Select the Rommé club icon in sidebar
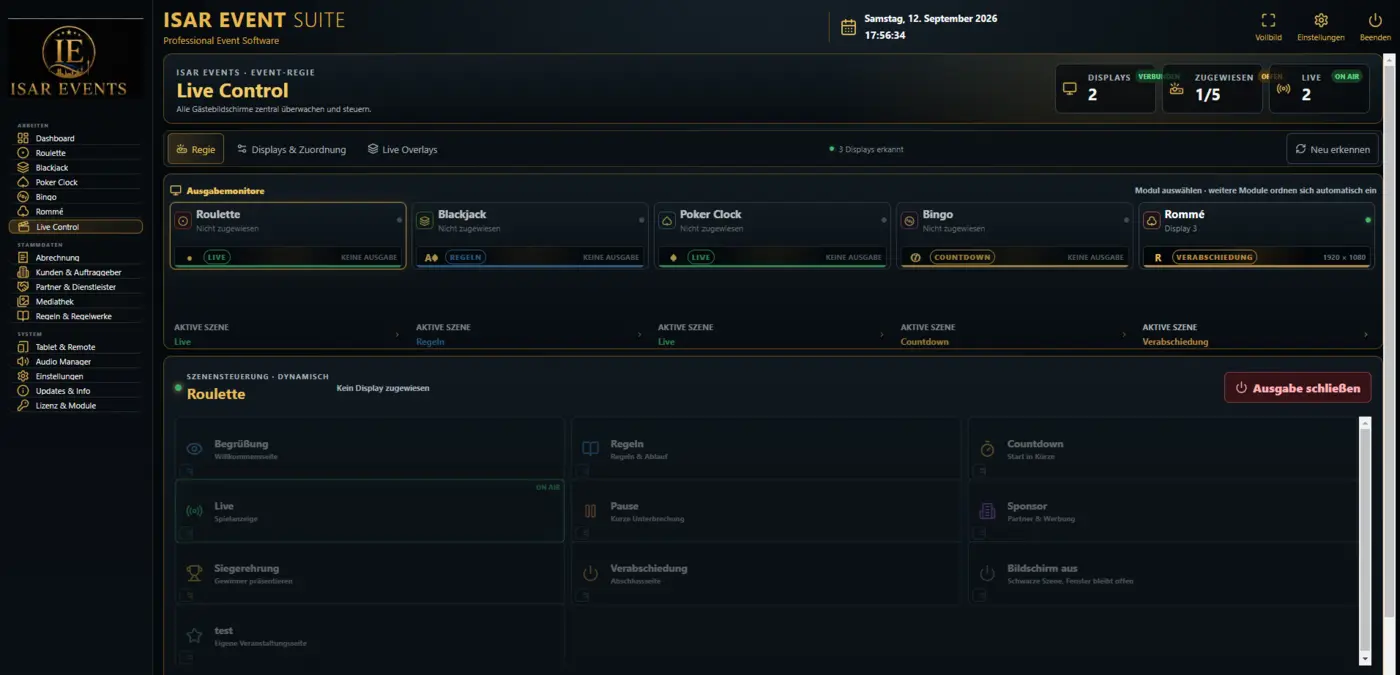Viewport: 1400px width, 675px height. pos(23,212)
